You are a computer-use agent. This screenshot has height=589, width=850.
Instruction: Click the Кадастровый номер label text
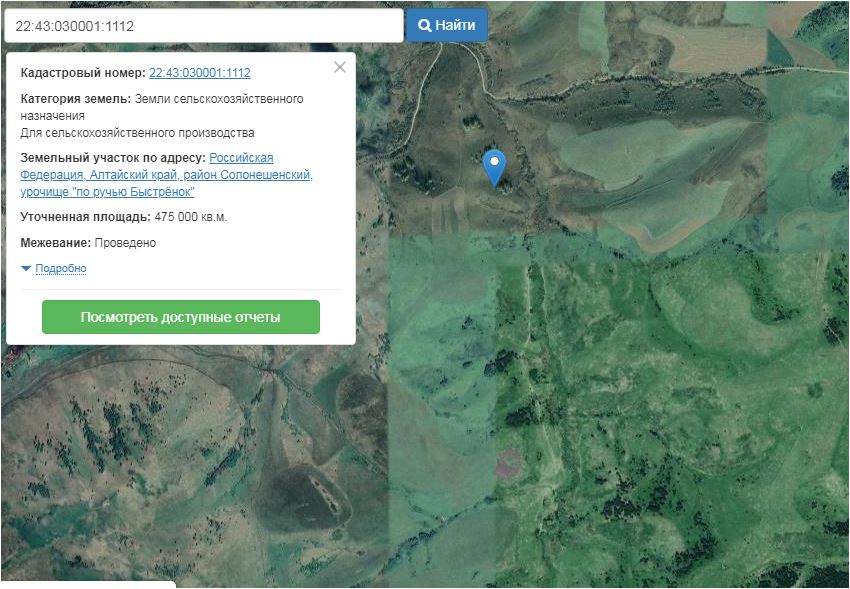pyautogui.click(x=82, y=73)
